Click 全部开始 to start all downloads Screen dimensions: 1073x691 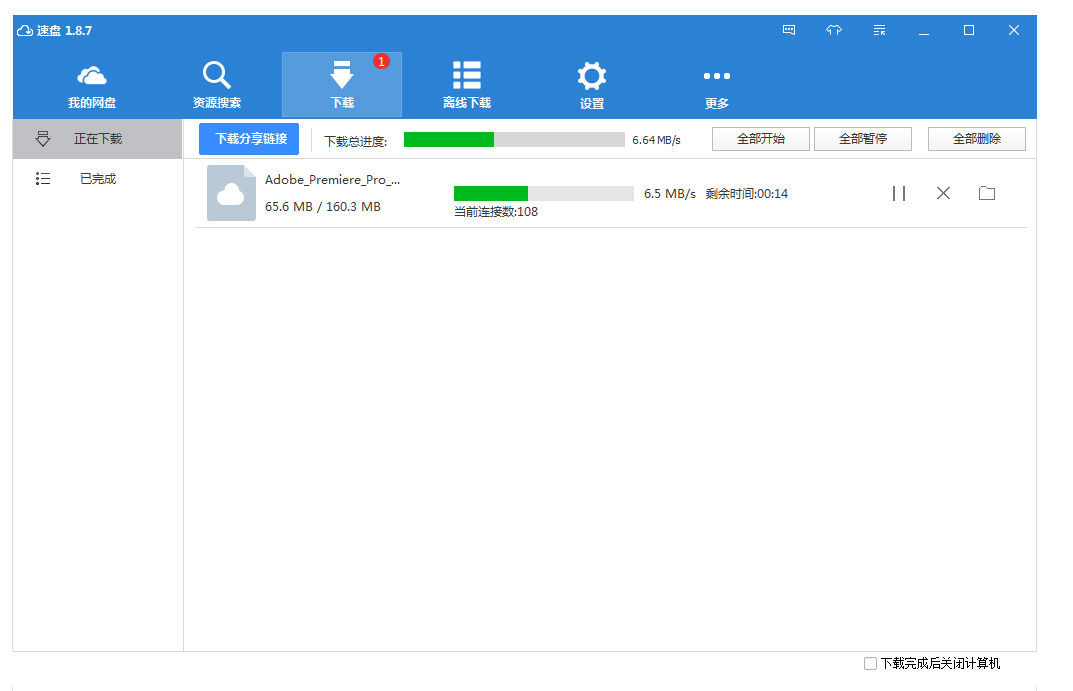click(761, 139)
